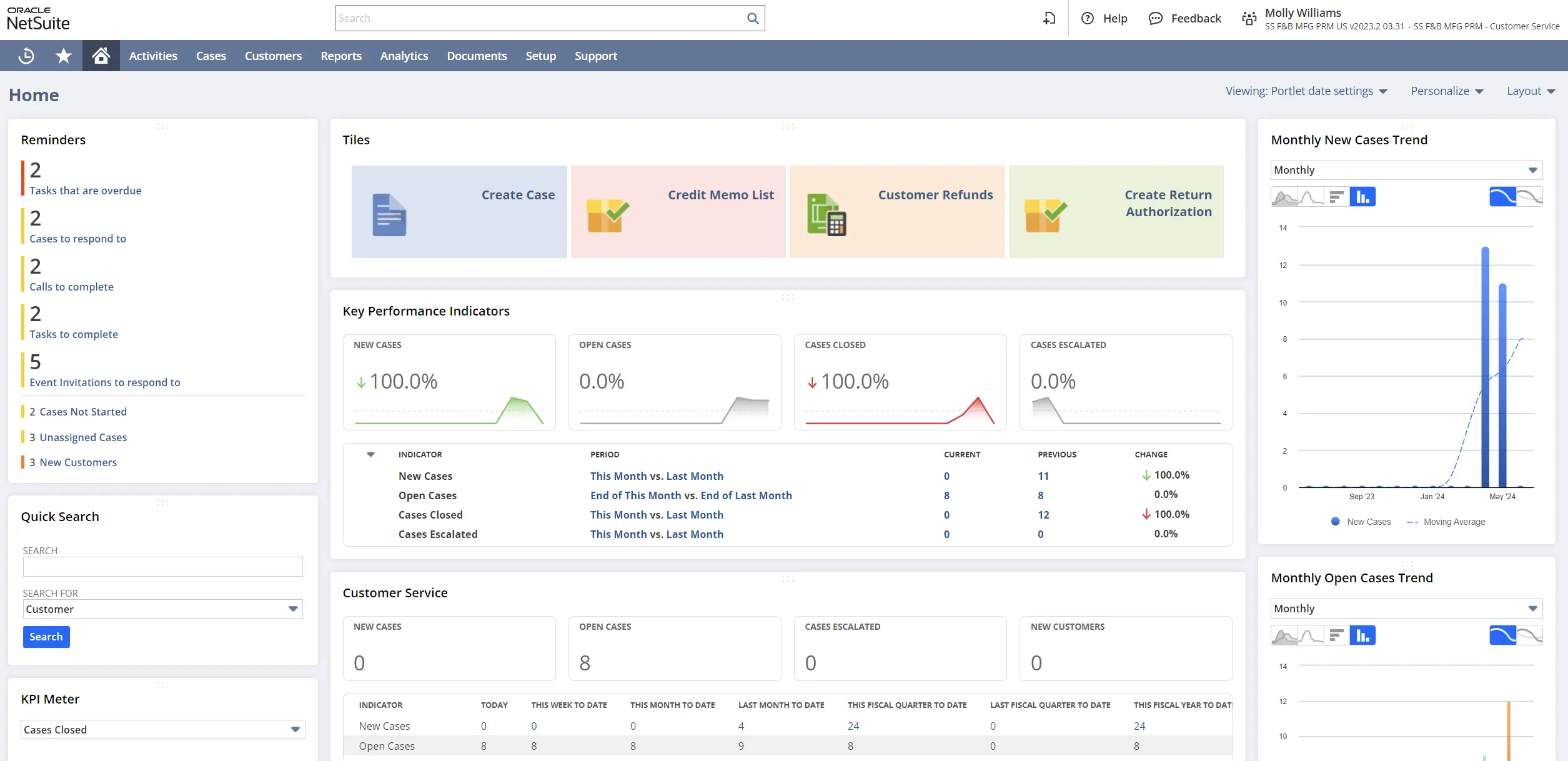
Task: Expand the KPI Meter Cases Closed dropdown
Action: click(295, 730)
